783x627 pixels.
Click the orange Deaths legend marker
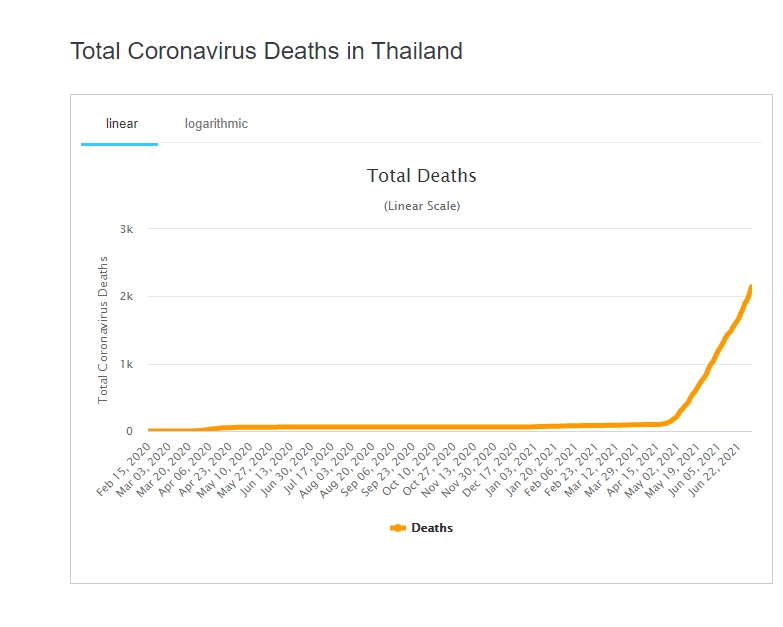398,528
